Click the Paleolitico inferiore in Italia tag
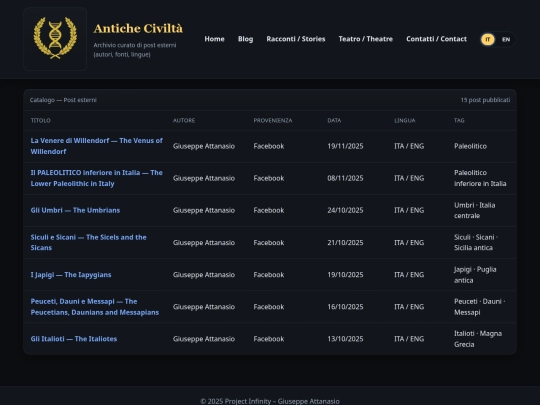This screenshot has height=405, width=540. tap(480, 178)
